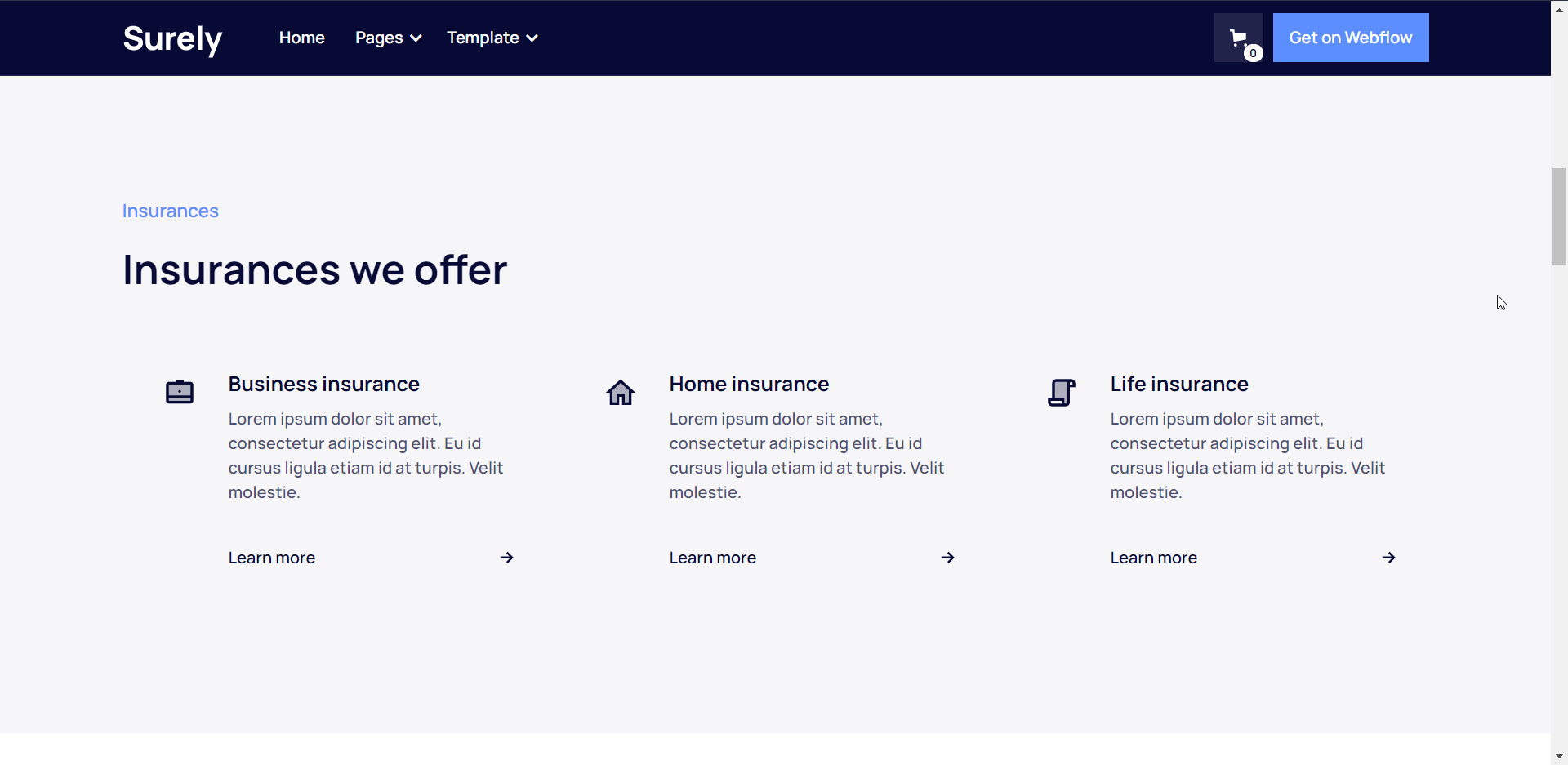This screenshot has width=1568, height=765.
Task: Go to the Home nav item
Action: pos(301,38)
